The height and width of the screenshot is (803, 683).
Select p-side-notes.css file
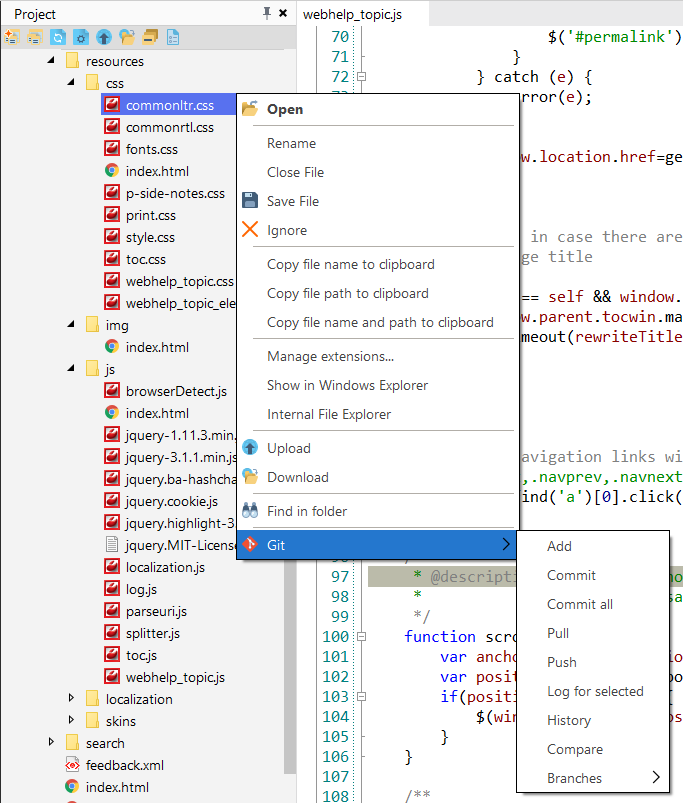175,193
